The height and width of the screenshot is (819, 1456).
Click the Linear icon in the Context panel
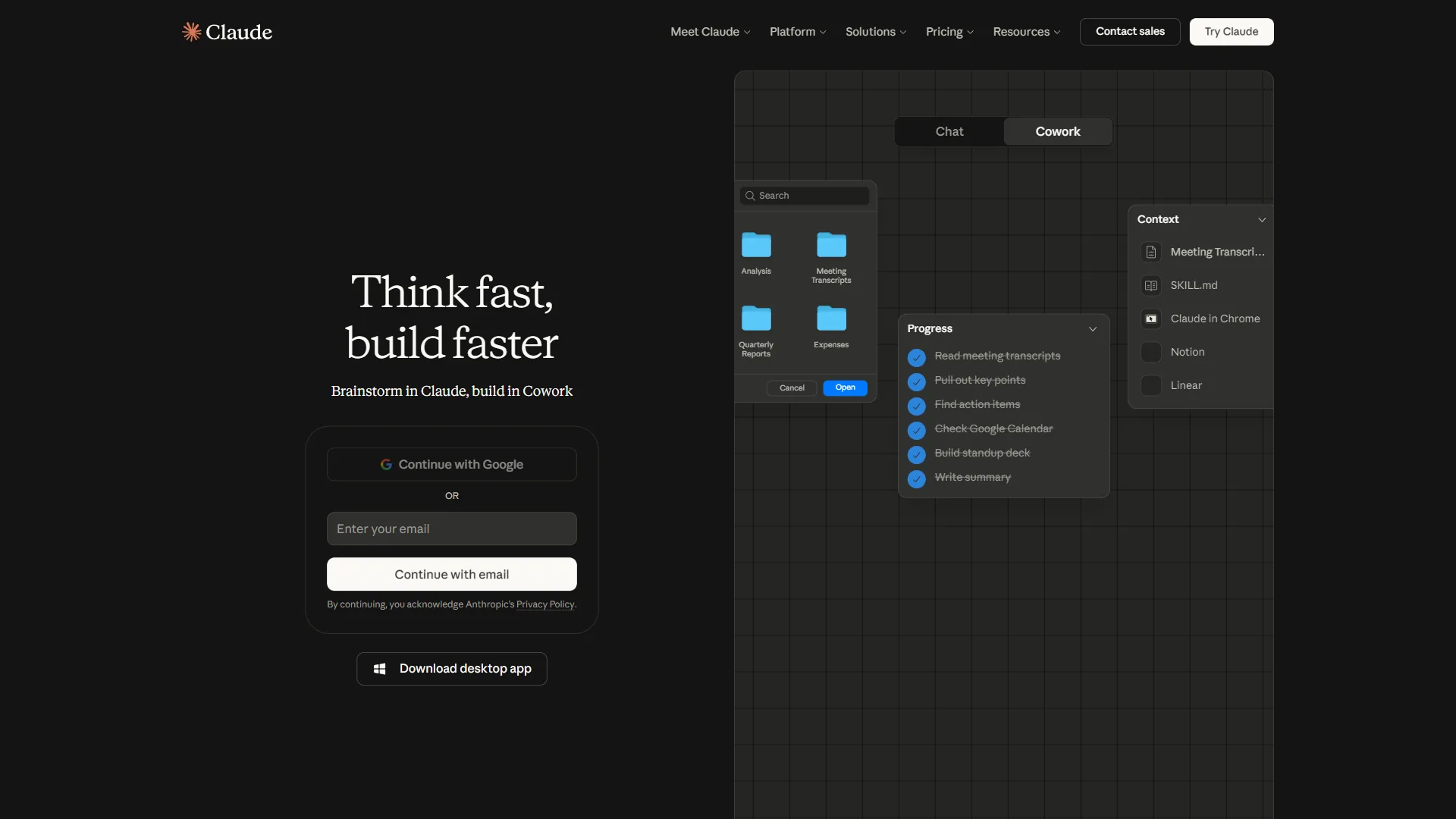point(1151,385)
